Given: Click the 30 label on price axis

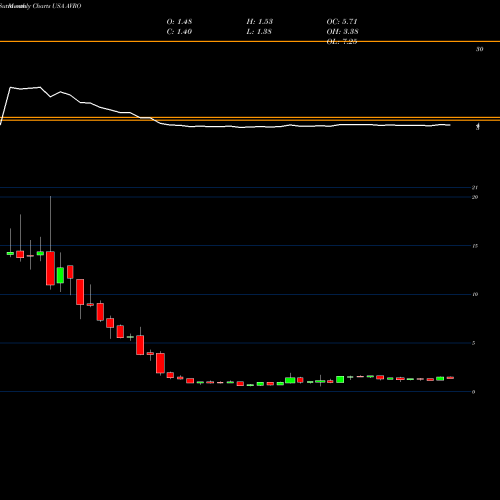Looking at the screenshot, I should tap(479, 49).
